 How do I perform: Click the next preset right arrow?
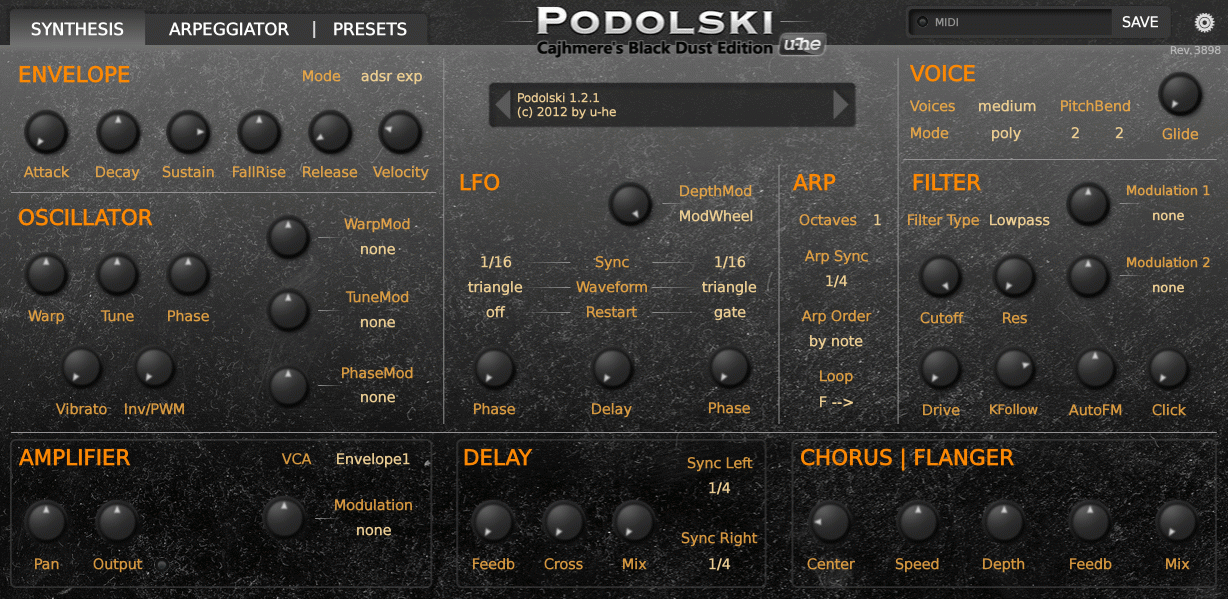point(841,104)
